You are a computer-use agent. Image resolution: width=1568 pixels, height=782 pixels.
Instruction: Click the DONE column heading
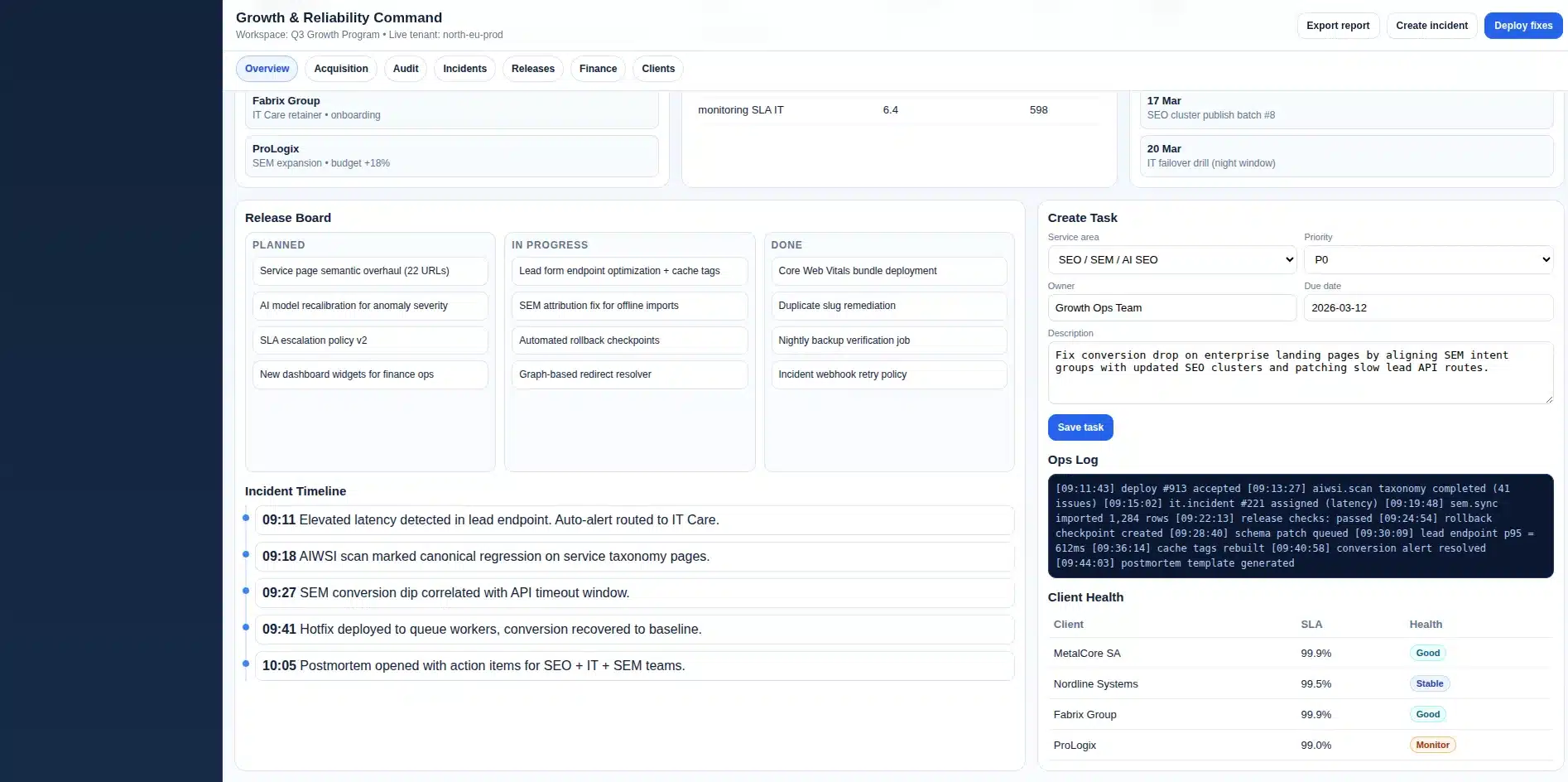pyautogui.click(x=786, y=245)
